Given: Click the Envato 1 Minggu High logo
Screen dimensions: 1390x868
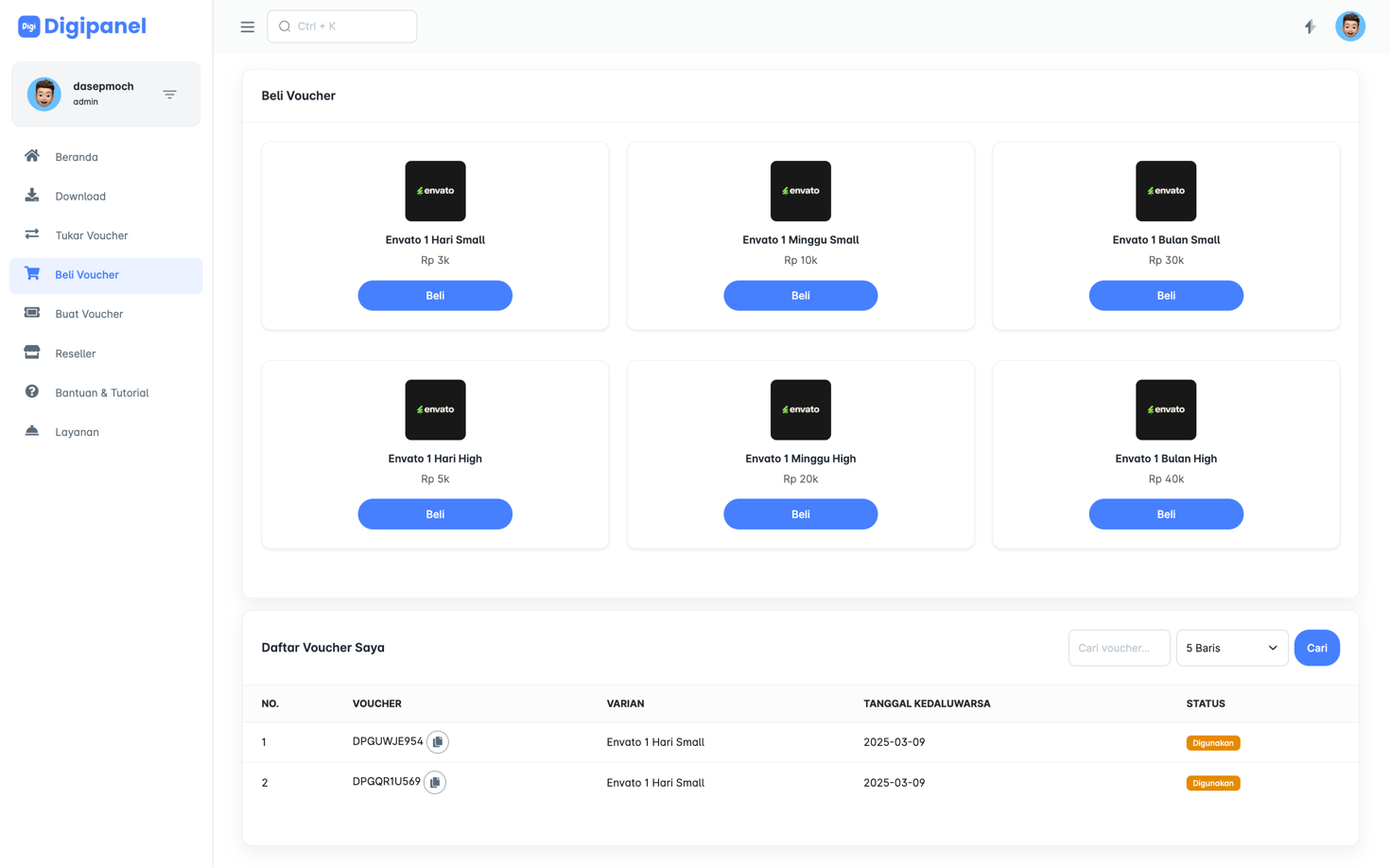Looking at the screenshot, I should point(801,409).
